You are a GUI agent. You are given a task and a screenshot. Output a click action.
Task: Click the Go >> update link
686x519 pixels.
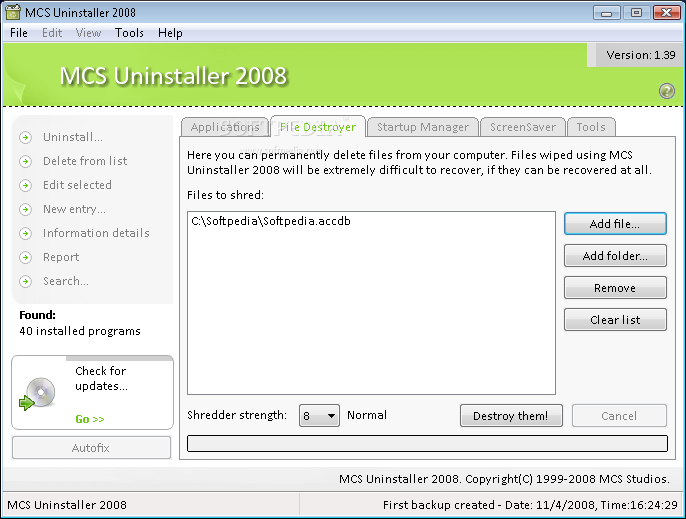[90, 419]
